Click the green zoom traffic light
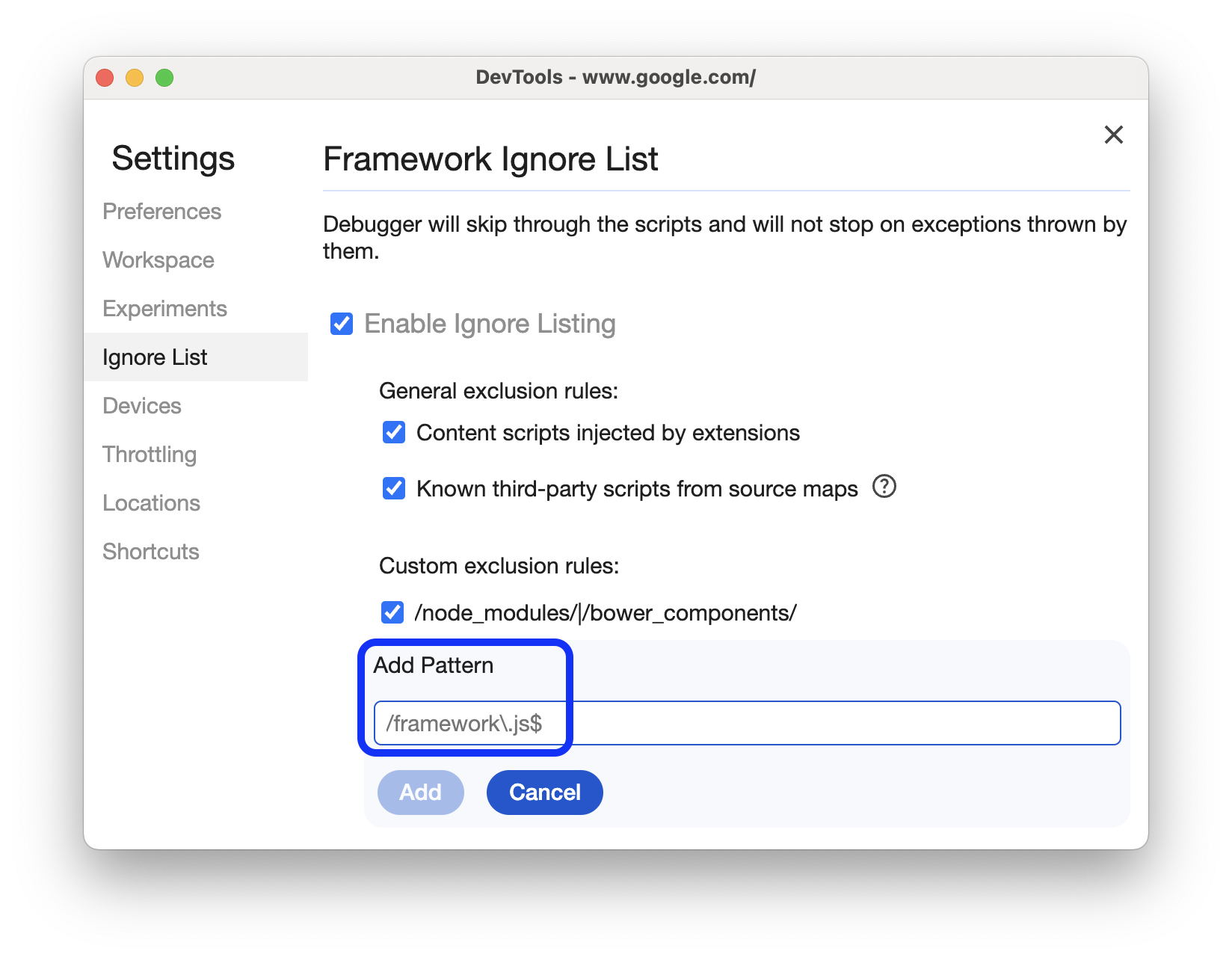This screenshot has width=1232, height=960. [x=164, y=77]
